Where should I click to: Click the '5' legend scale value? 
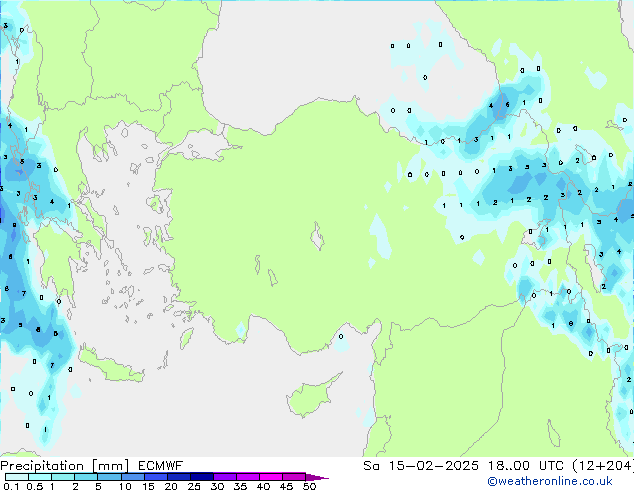98,486
